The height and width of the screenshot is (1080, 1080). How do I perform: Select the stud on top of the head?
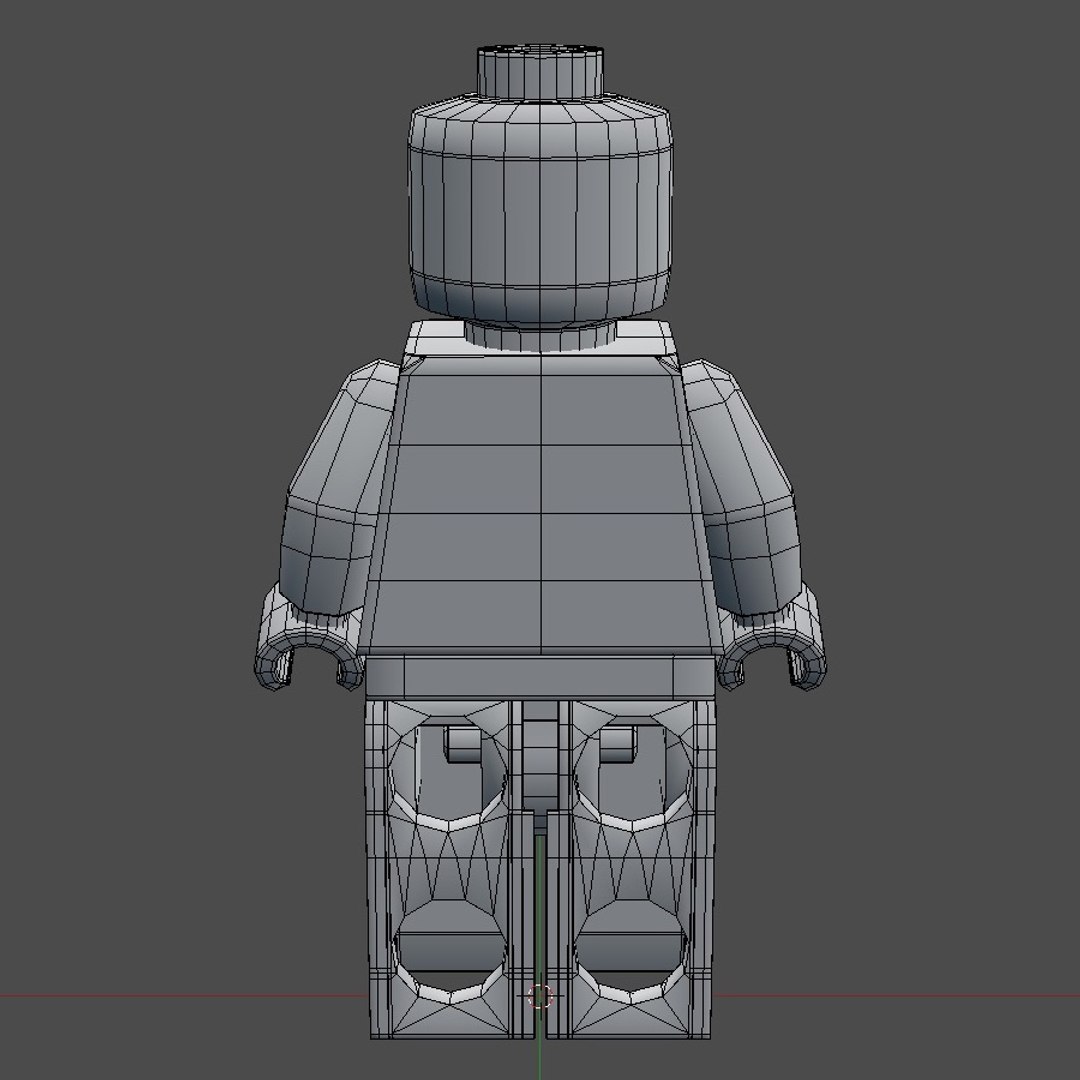coord(541,72)
